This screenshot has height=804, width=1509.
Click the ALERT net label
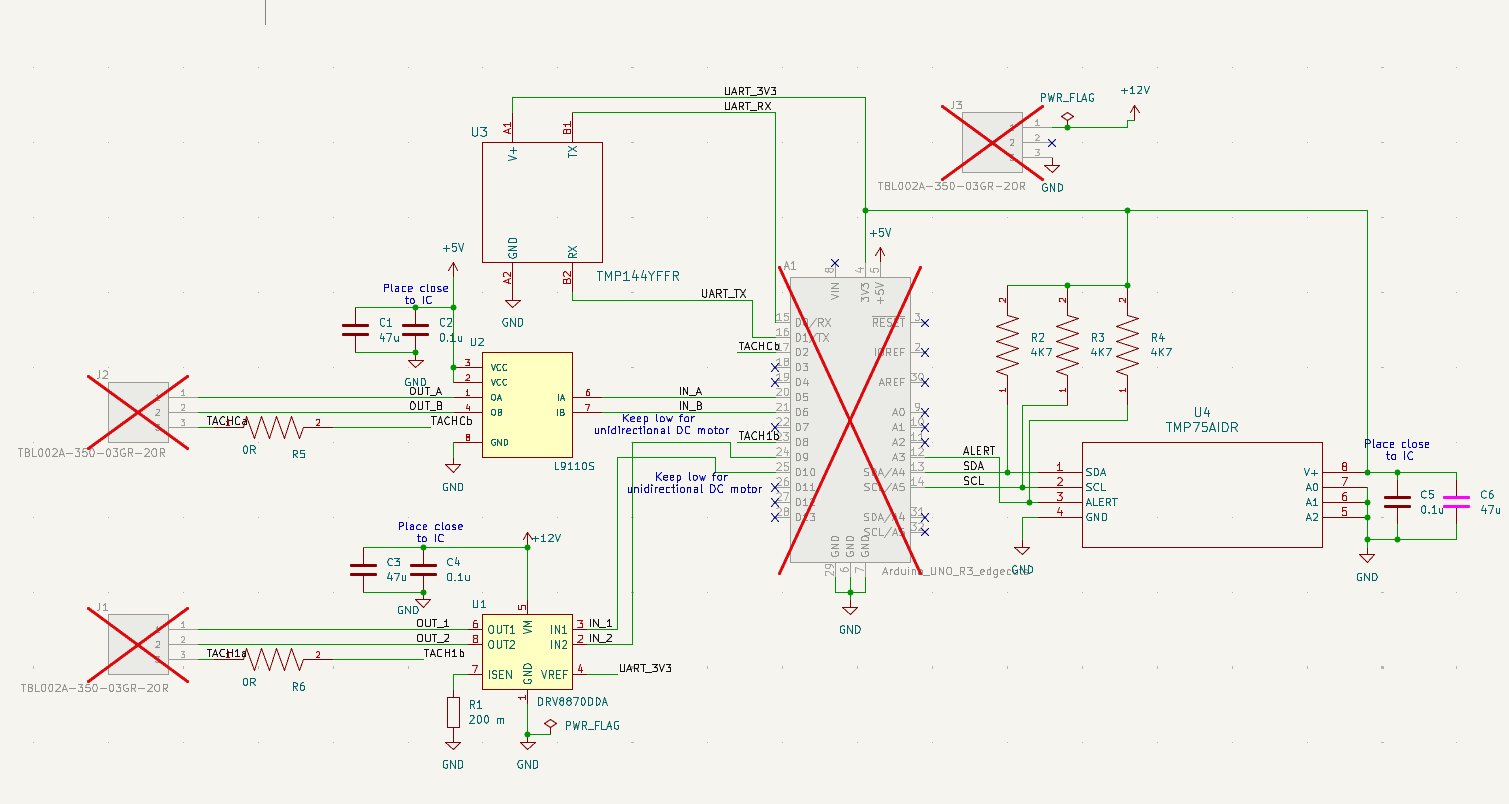point(978,451)
